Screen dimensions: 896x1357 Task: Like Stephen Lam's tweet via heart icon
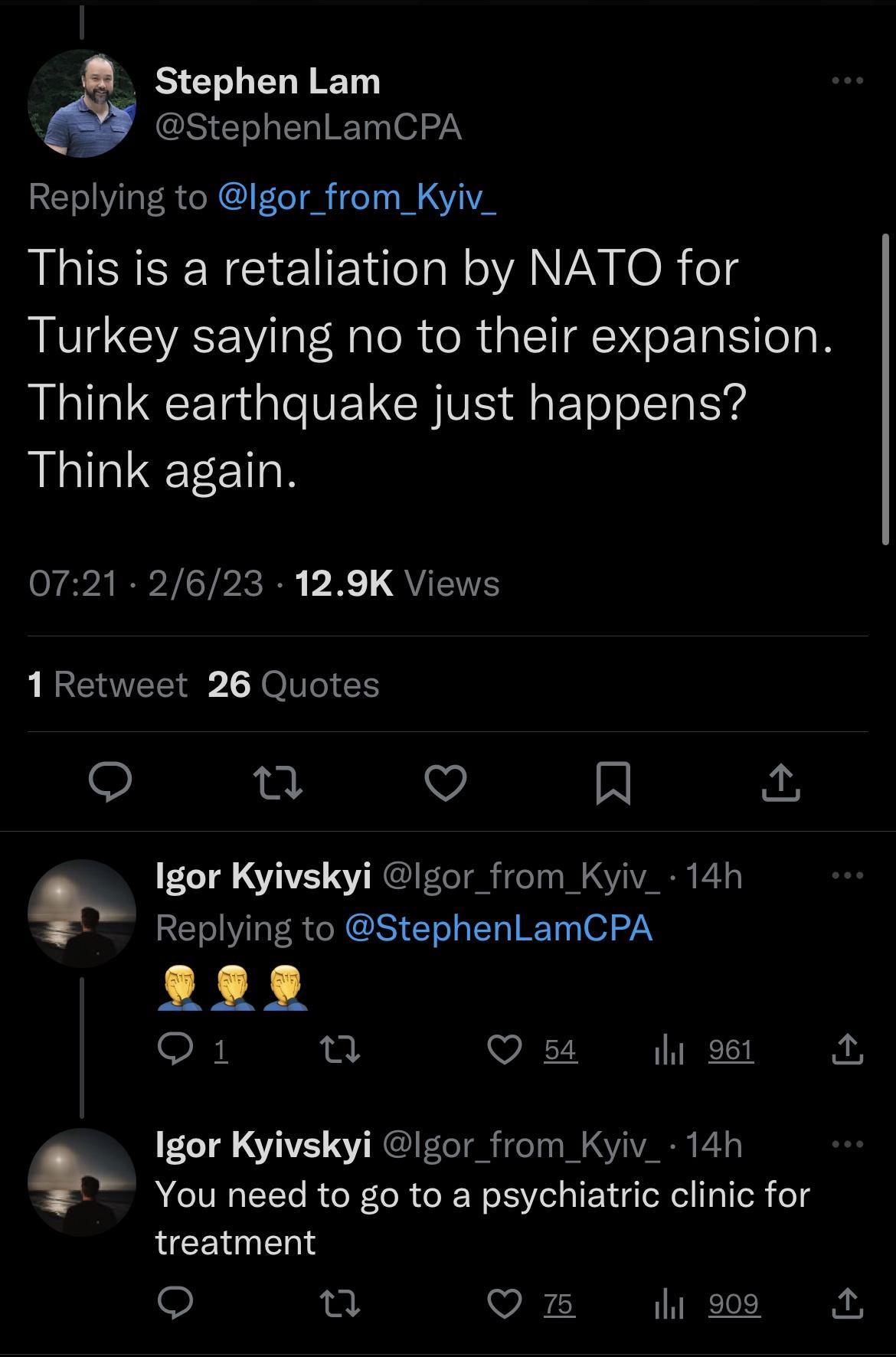click(x=448, y=782)
